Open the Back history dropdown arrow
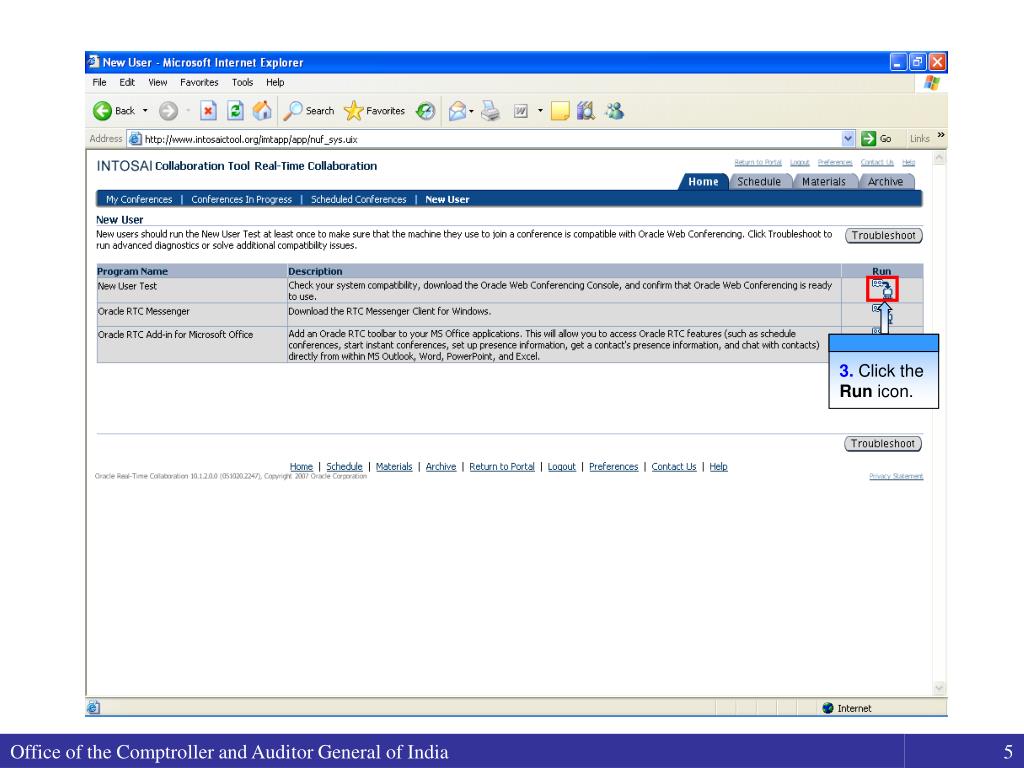The height and width of the screenshot is (768, 1024). pyautogui.click(x=145, y=111)
